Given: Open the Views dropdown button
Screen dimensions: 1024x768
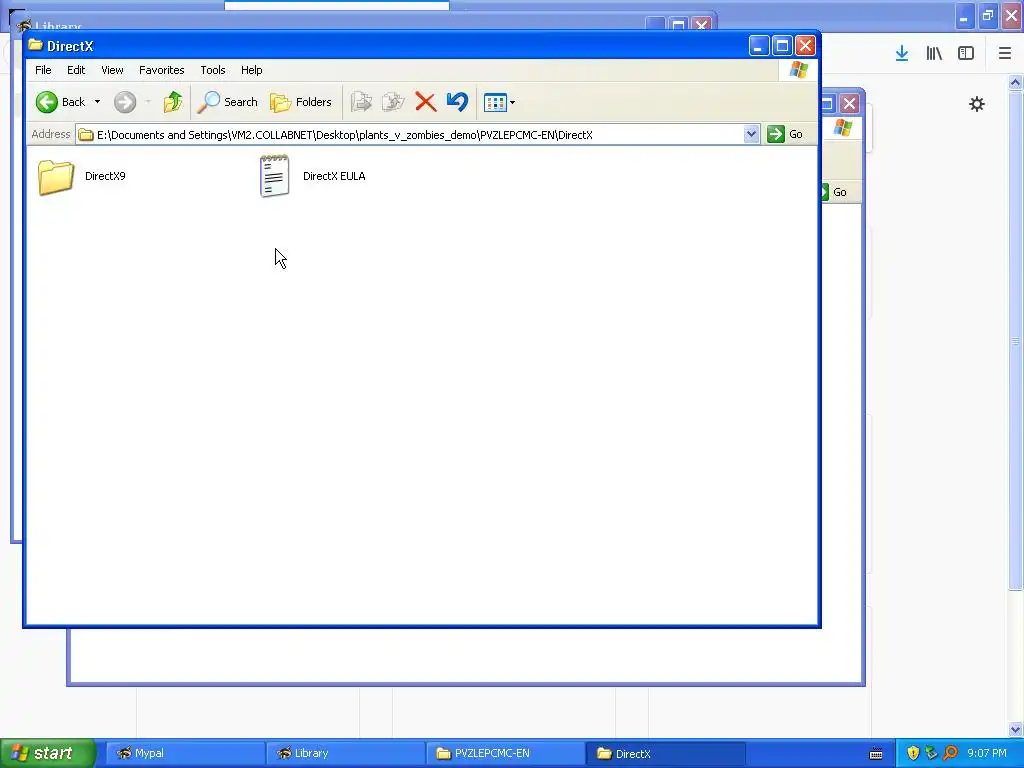Looking at the screenshot, I should pos(500,102).
